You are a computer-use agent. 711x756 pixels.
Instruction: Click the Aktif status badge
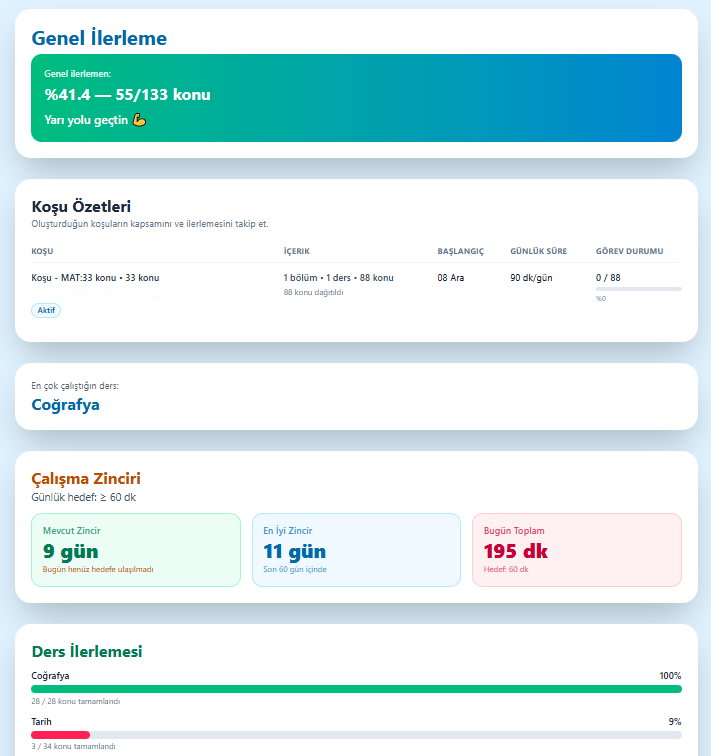[x=46, y=310]
